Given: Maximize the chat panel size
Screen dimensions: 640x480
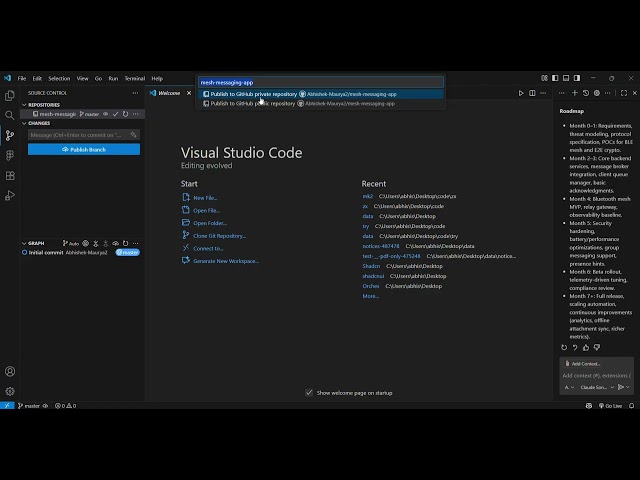Looking at the screenshot, I should [x=624, y=93].
